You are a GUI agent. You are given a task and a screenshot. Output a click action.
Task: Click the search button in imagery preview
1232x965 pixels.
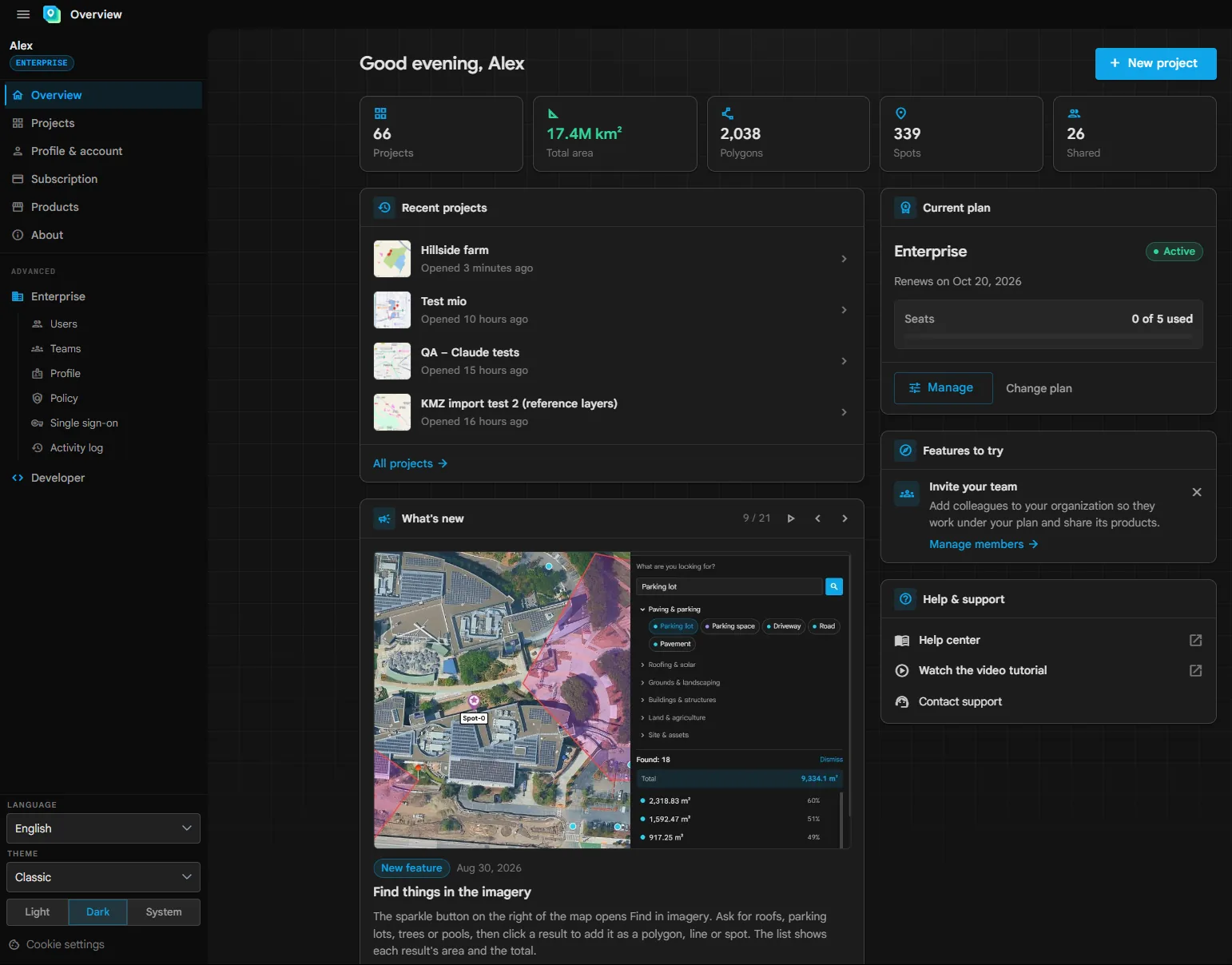(x=834, y=586)
